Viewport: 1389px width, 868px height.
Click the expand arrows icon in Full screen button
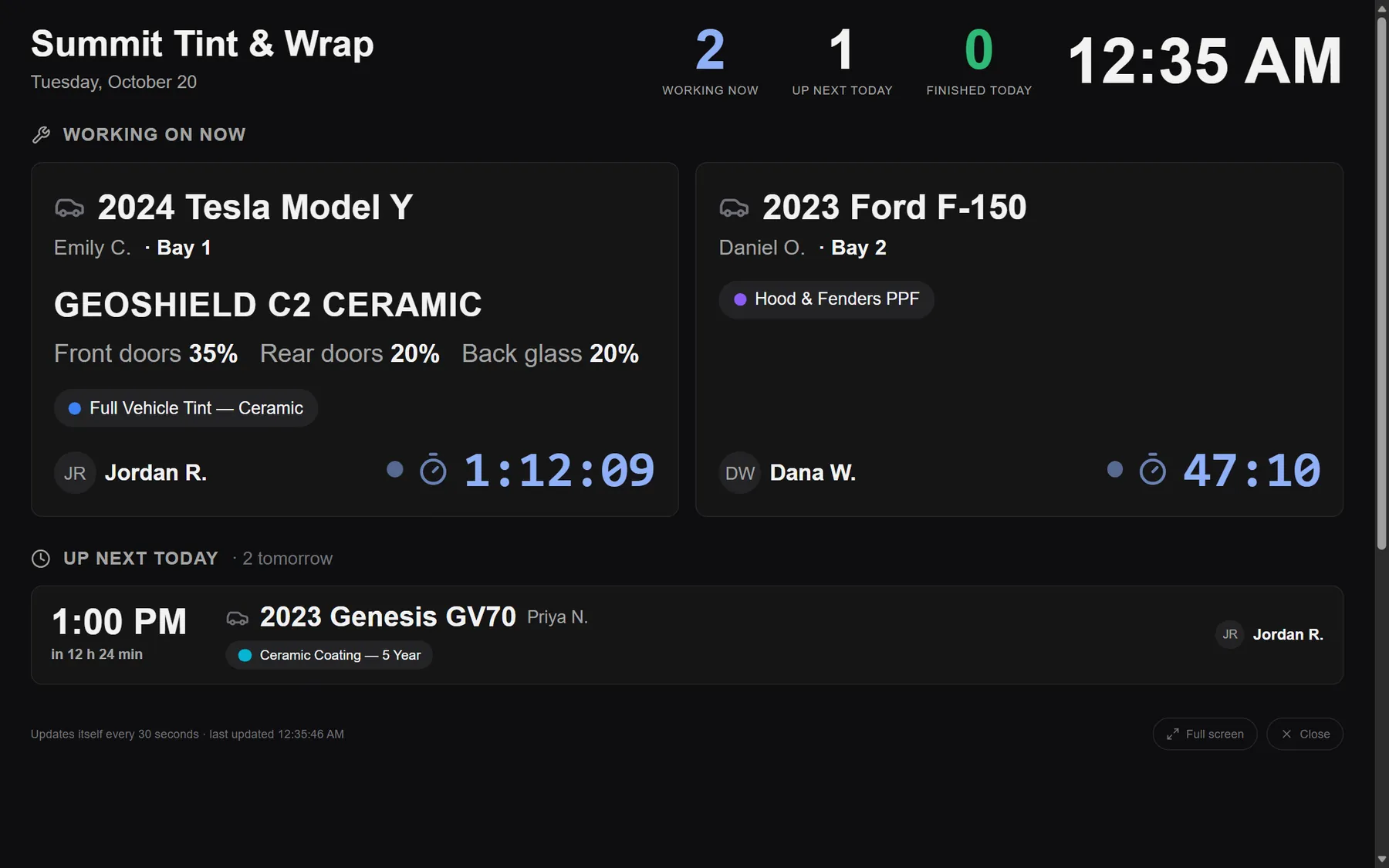point(1173,735)
